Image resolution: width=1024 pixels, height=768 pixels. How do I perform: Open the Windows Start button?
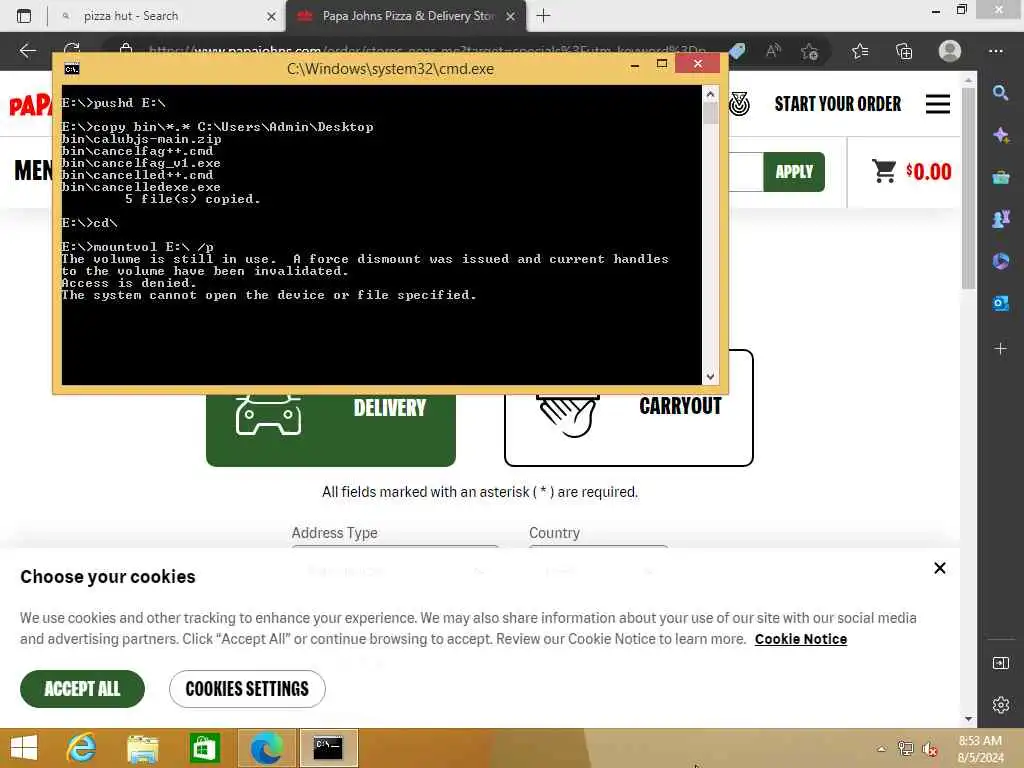tap(24, 748)
